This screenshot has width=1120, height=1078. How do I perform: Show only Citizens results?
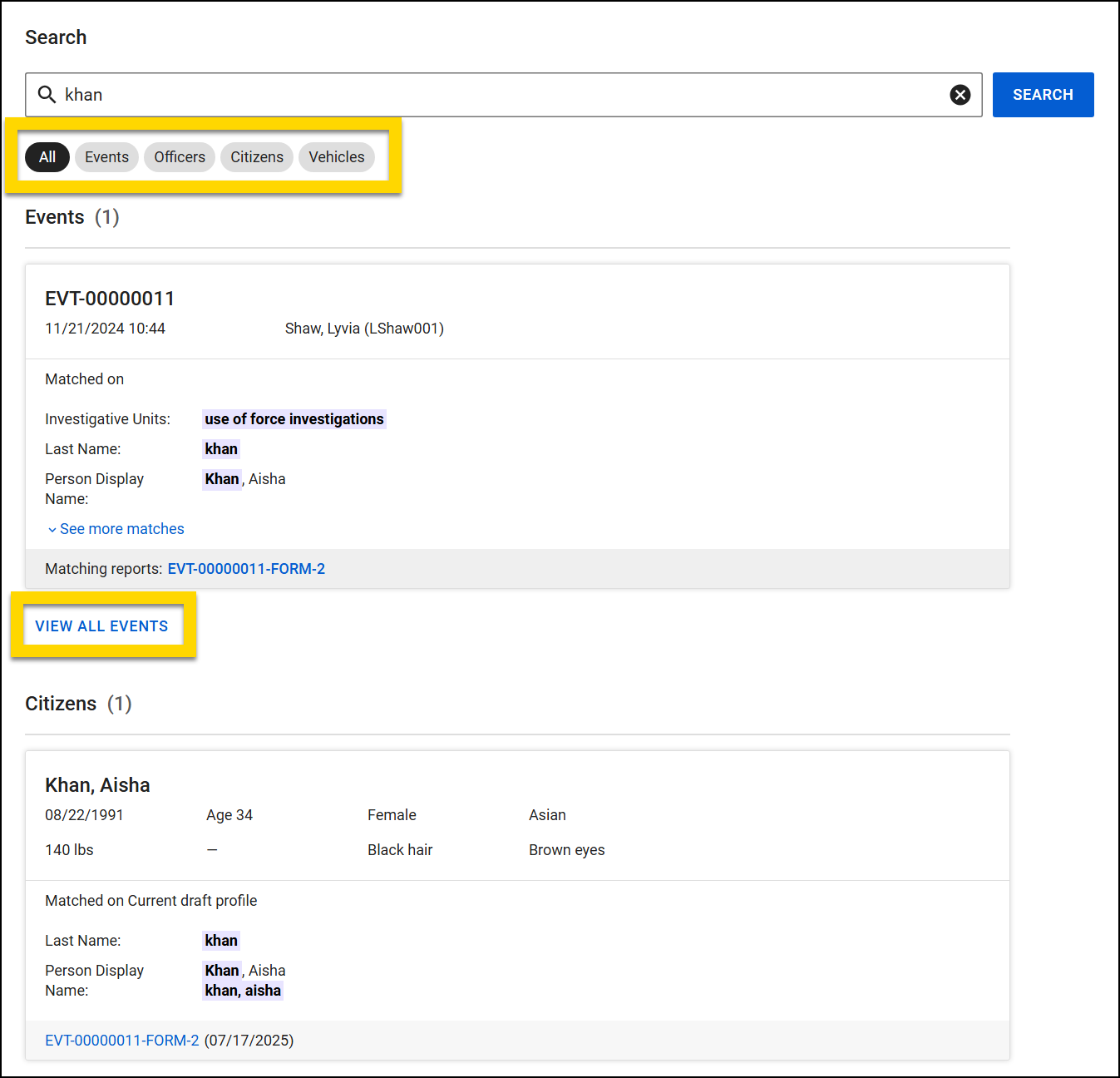[256, 156]
